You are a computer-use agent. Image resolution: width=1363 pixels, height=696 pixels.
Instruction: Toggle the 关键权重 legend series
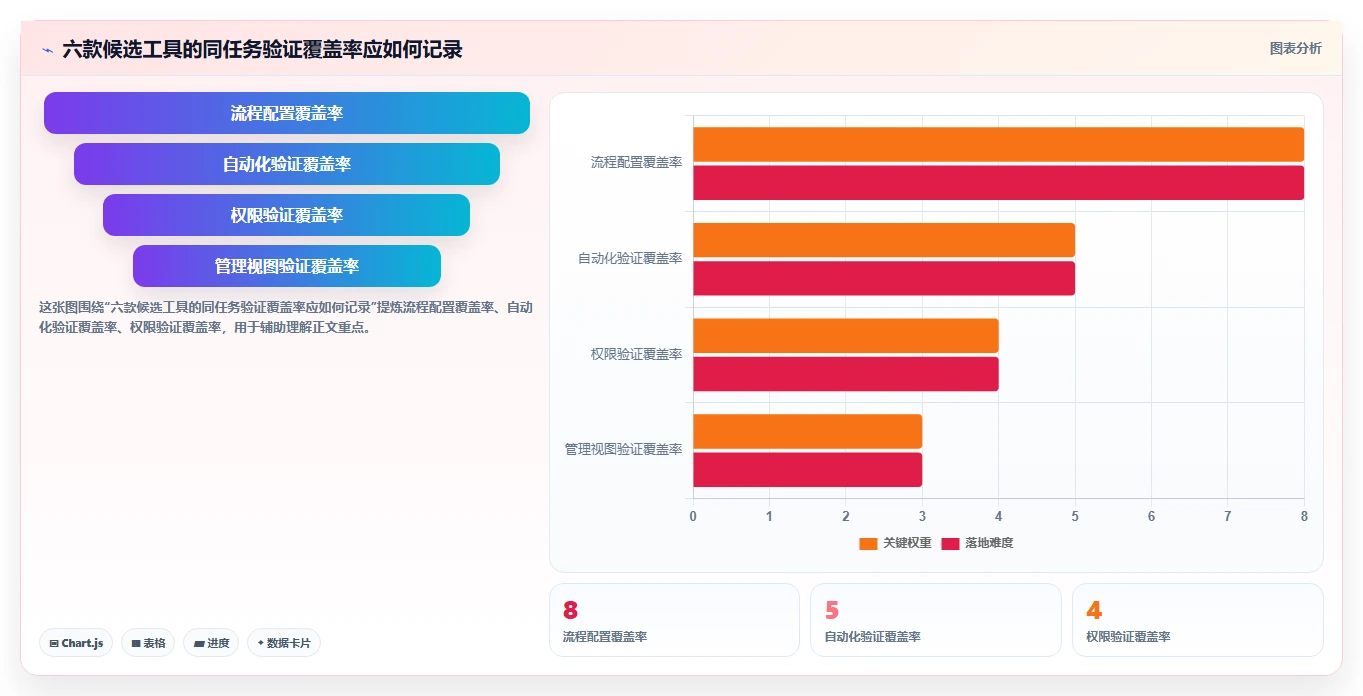tap(895, 543)
